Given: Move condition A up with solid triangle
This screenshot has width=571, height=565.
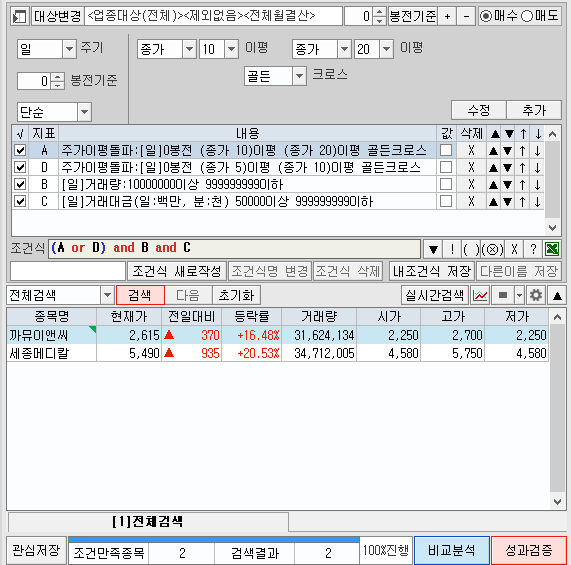Looking at the screenshot, I should coord(493,150).
